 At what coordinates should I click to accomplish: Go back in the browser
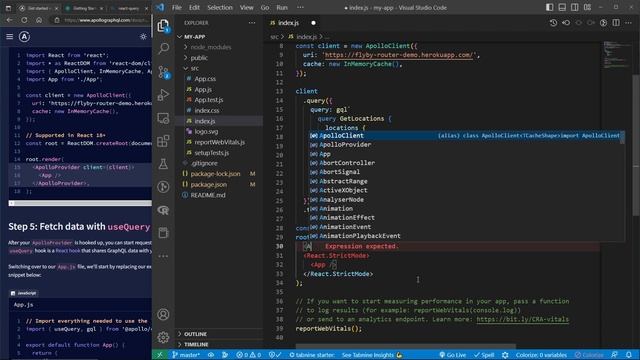tap(9, 20)
